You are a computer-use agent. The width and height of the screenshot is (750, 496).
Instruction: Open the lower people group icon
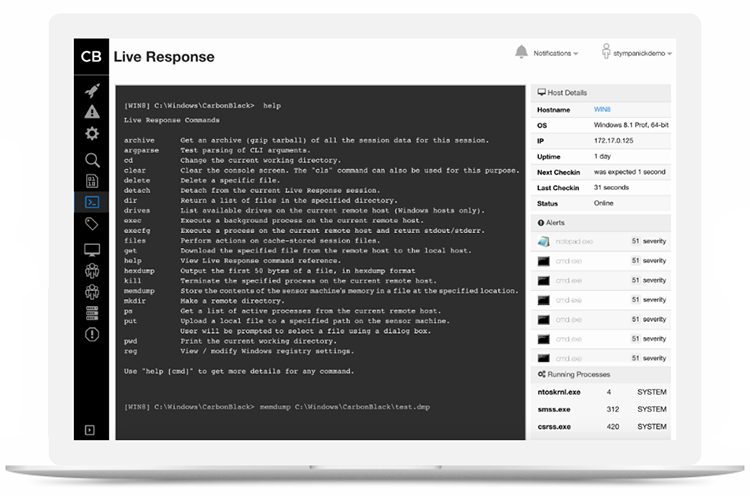92,292
